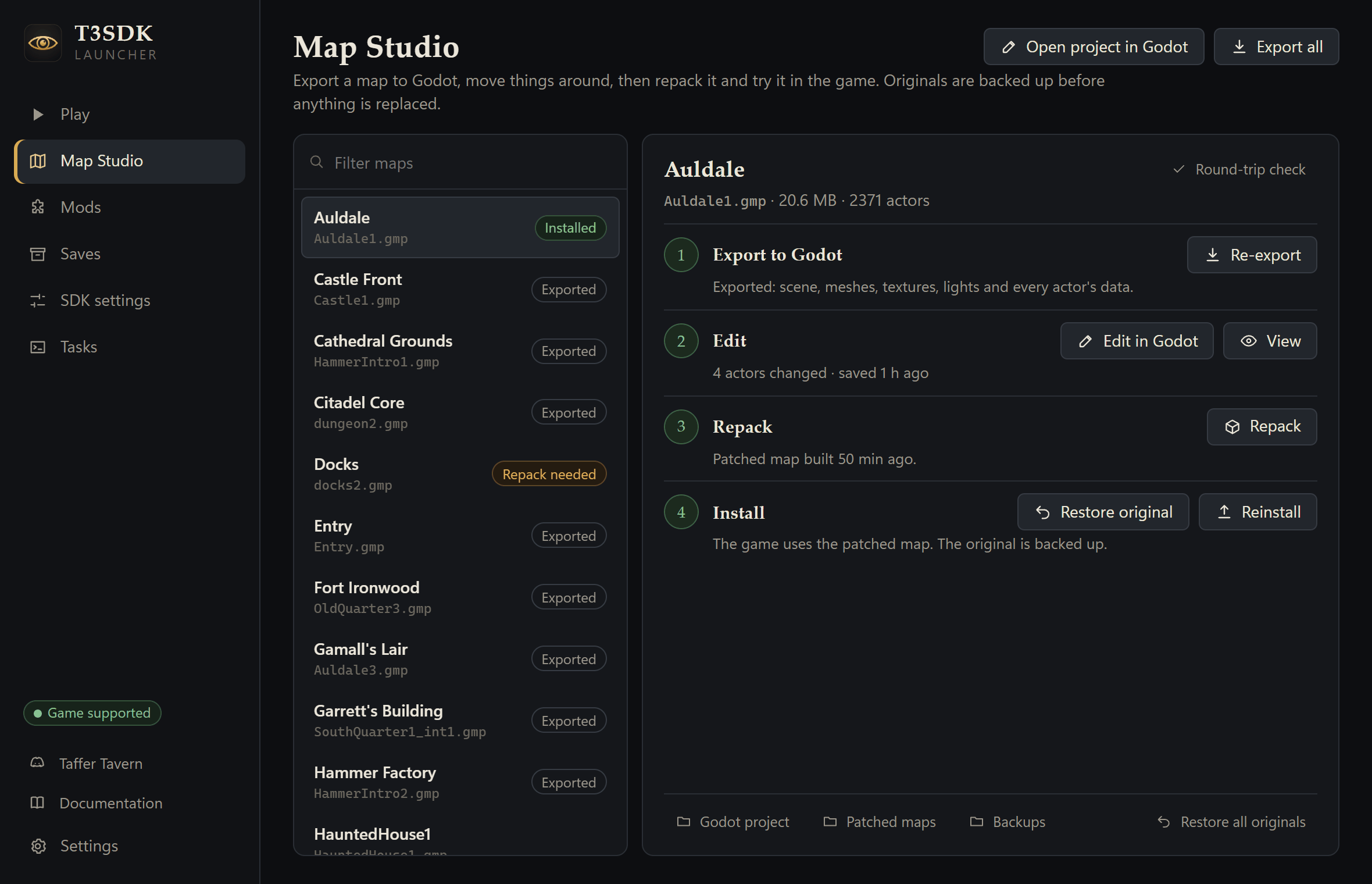Click the Godot project folder icon
This screenshot has height=884, width=1372.
pos(684,821)
